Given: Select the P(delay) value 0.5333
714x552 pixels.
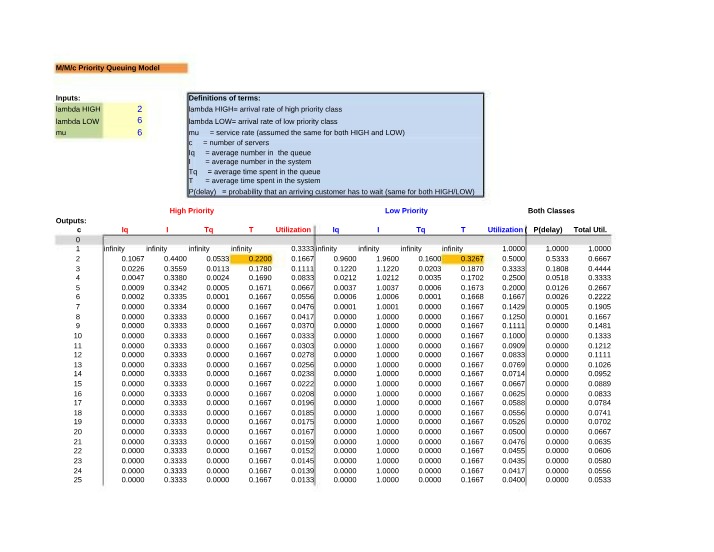Looking at the screenshot, I should pyautogui.click(x=557, y=259).
